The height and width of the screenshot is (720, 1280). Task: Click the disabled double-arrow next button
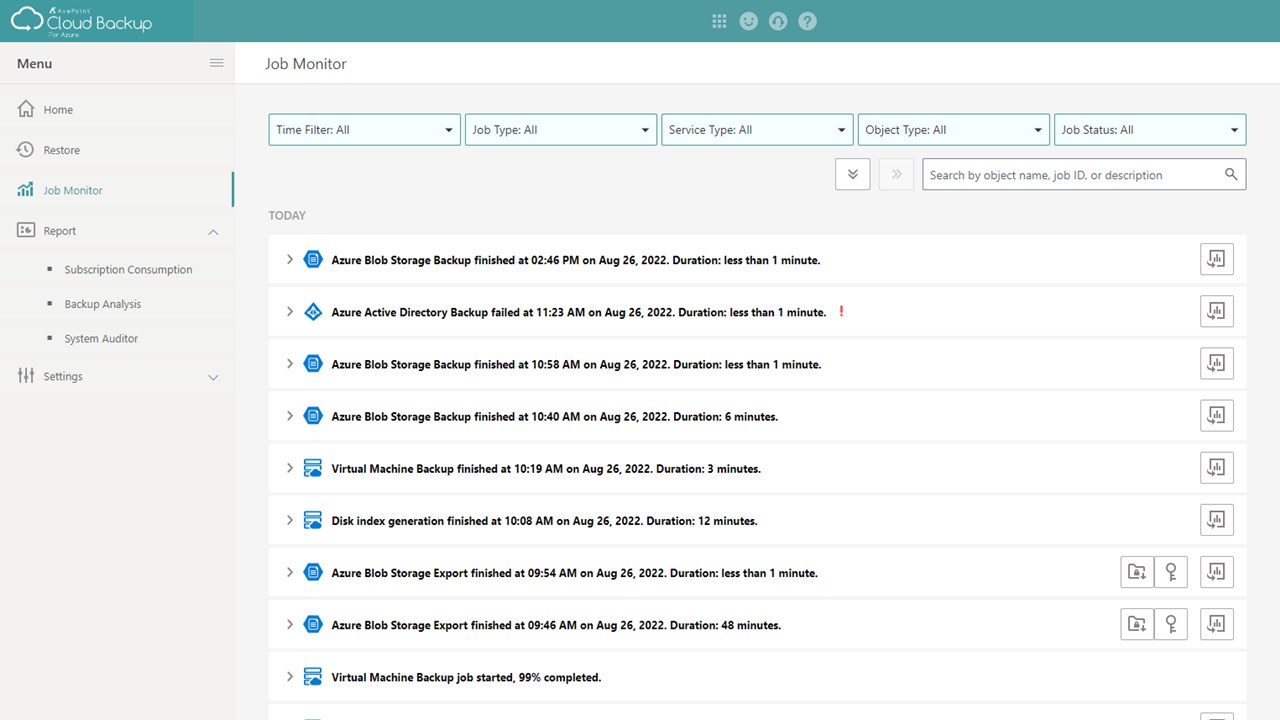tap(896, 174)
